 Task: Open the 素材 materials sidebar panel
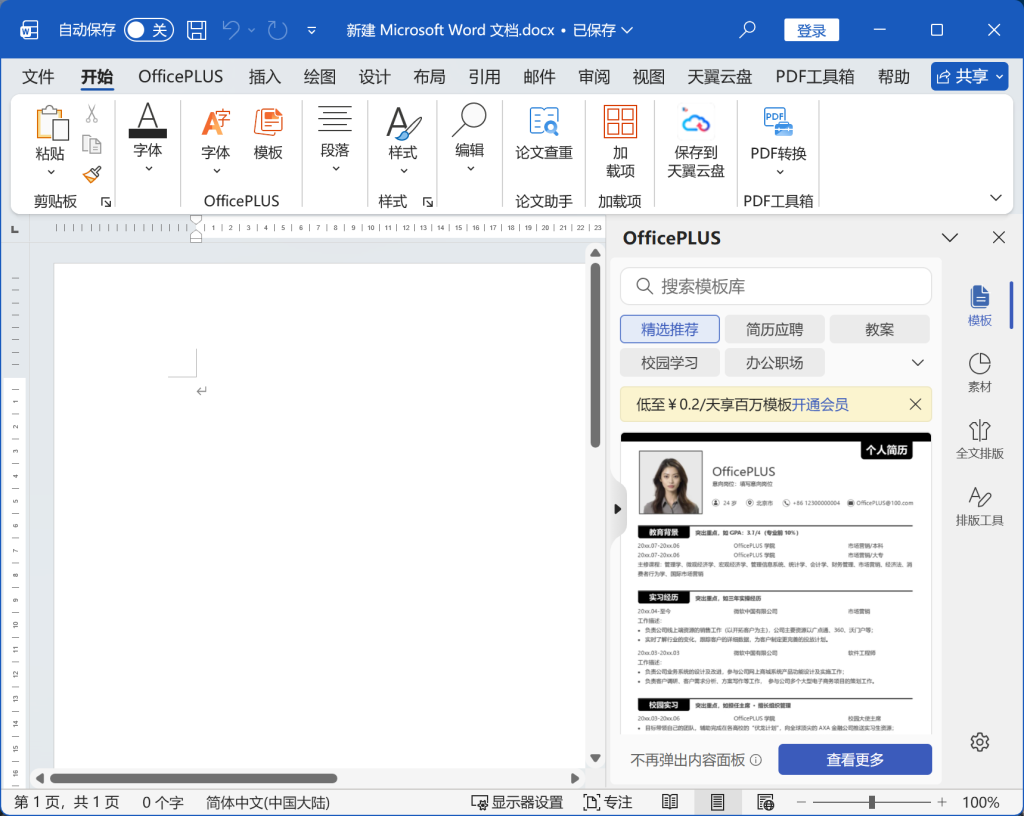tap(979, 372)
